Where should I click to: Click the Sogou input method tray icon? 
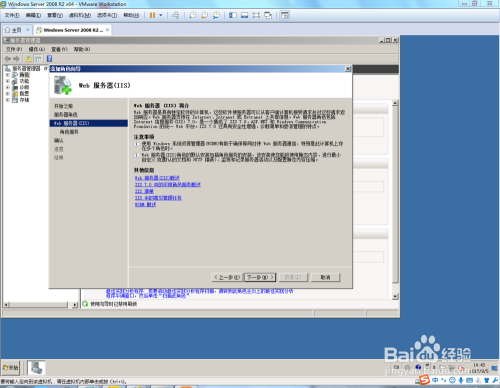coord(424,380)
